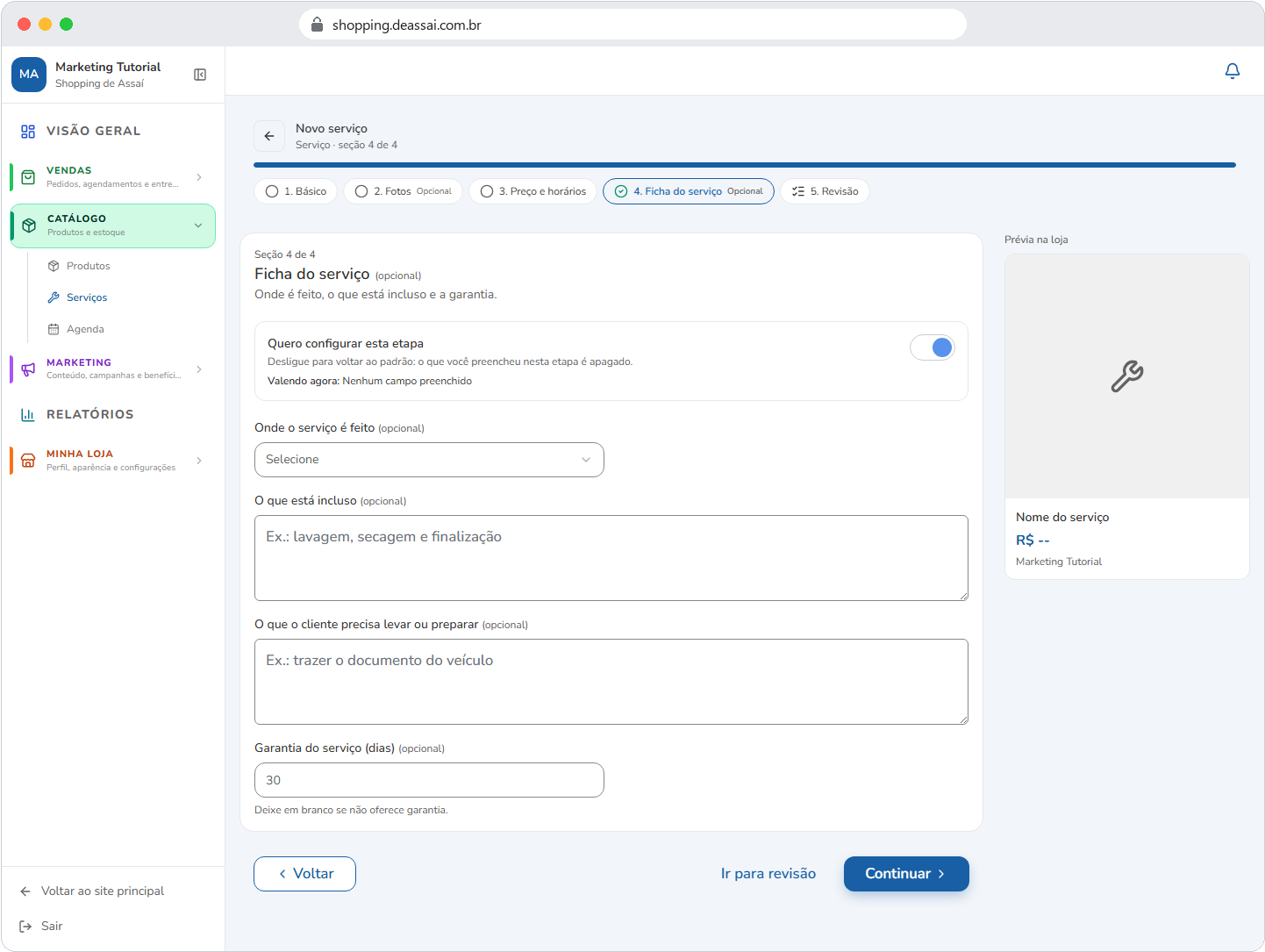Click the Catálogo box icon

coord(29,225)
